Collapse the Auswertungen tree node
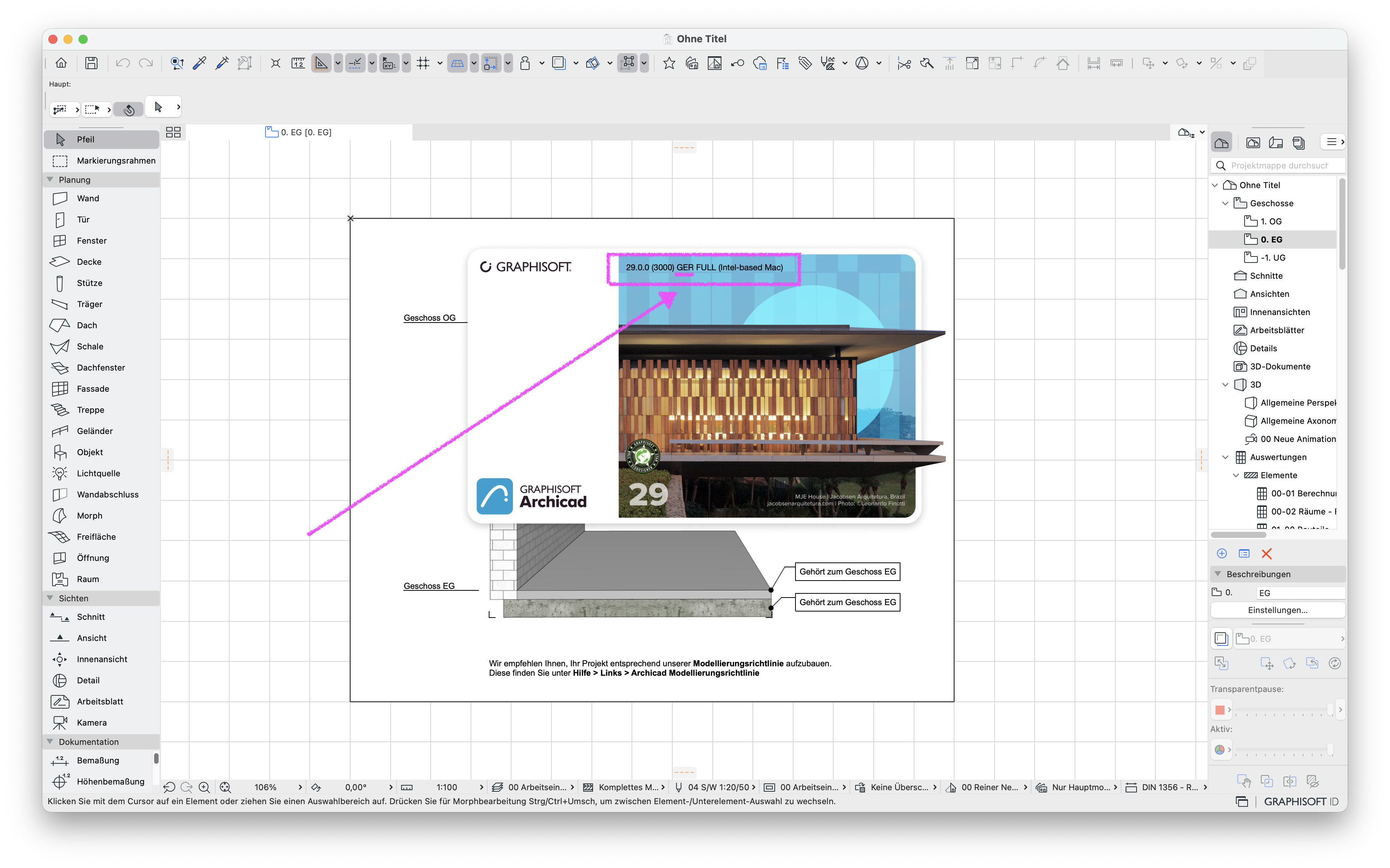Viewport: 1390px width, 868px height. (1225, 457)
